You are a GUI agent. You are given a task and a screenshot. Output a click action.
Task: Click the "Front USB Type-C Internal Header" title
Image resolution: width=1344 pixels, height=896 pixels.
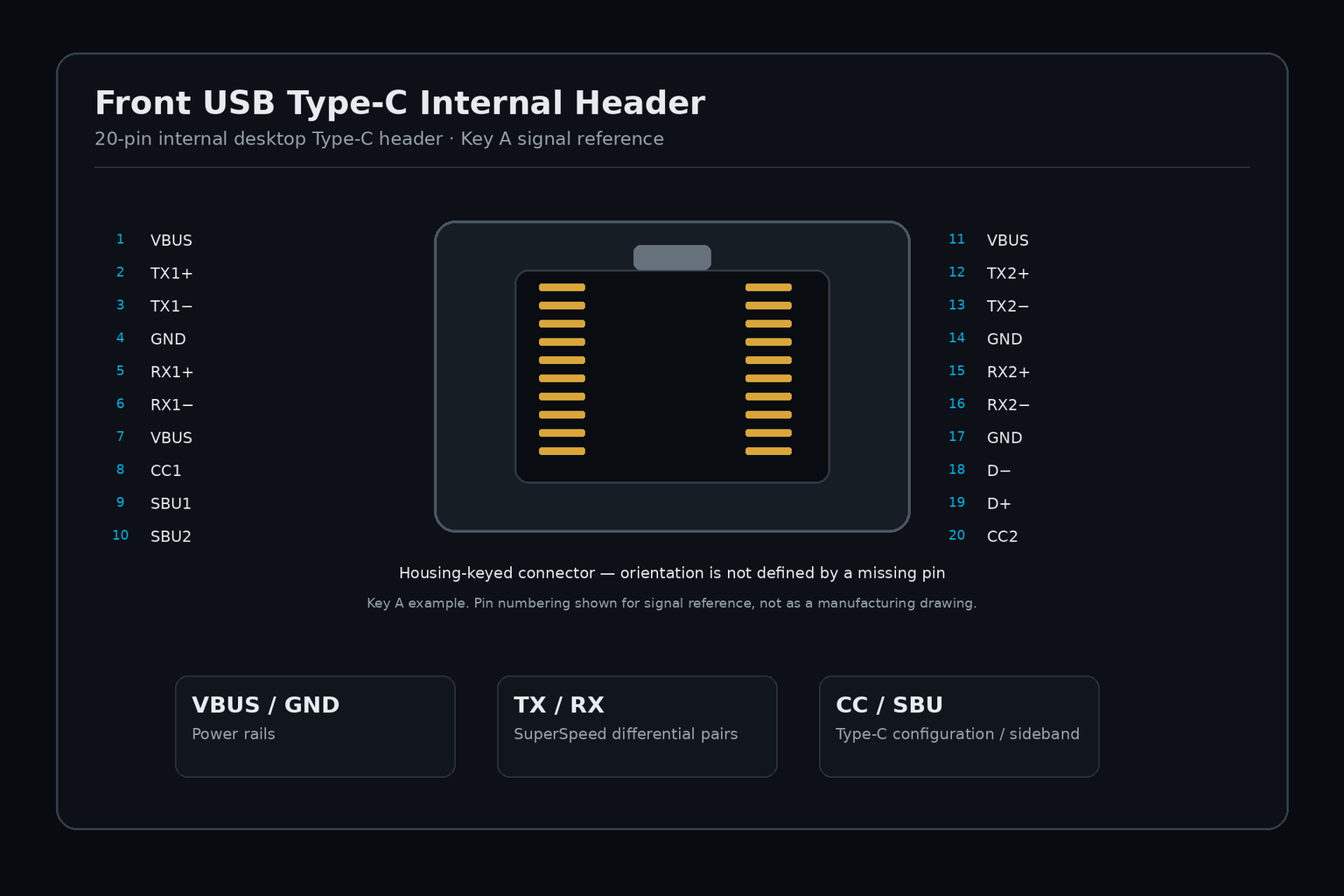point(400,103)
